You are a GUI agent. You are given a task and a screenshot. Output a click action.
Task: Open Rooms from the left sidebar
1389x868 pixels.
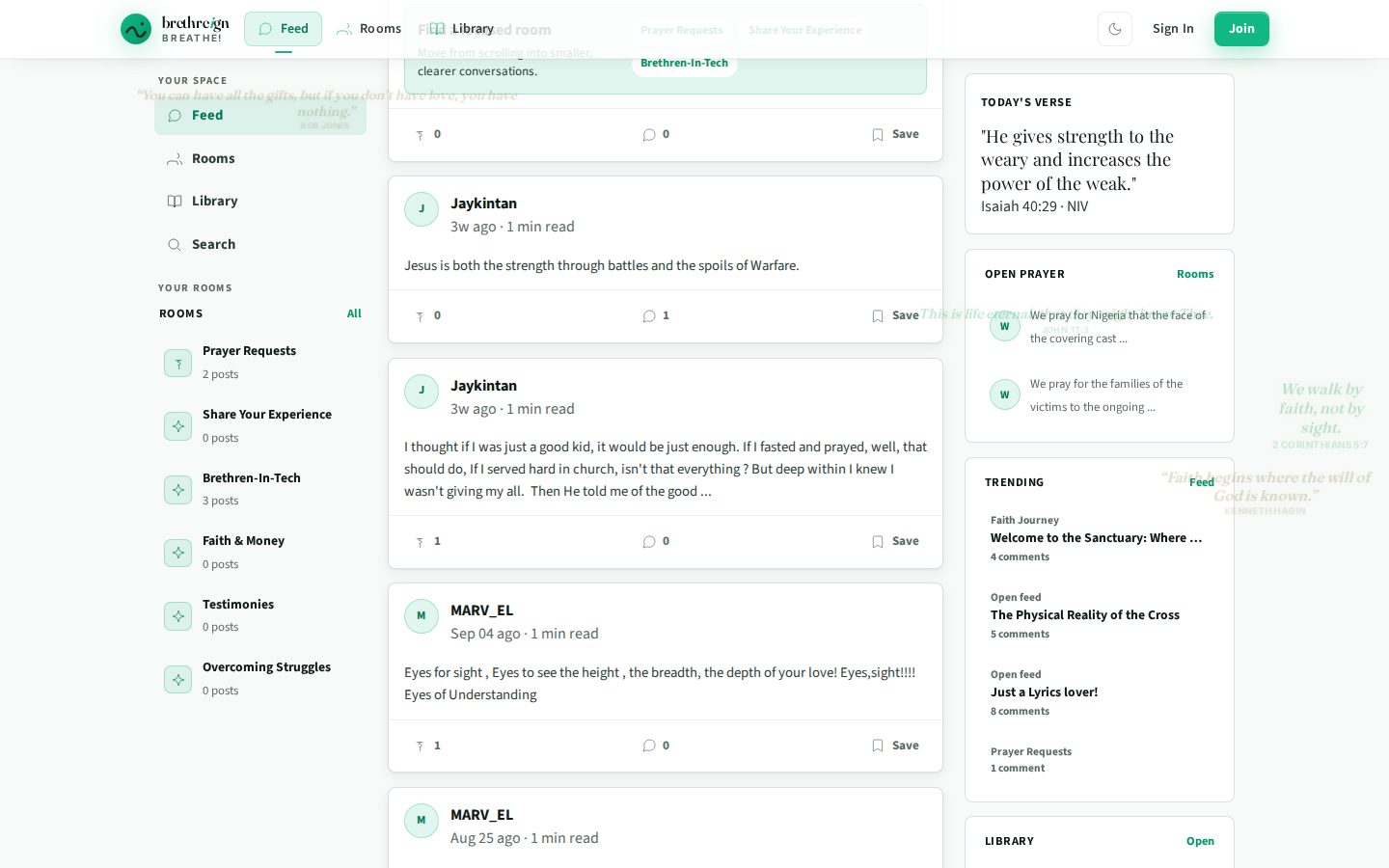(x=260, y=158)
